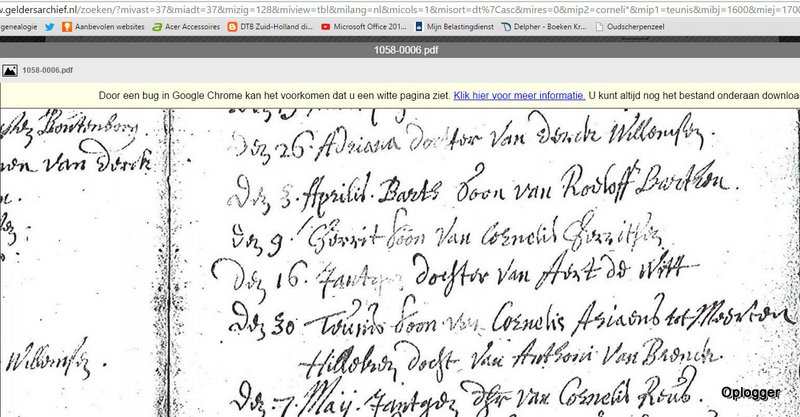Viewport: 800px width, 417px height.
Task: Open Aanbevolen websites bookmark
Action: coord(109,27)
